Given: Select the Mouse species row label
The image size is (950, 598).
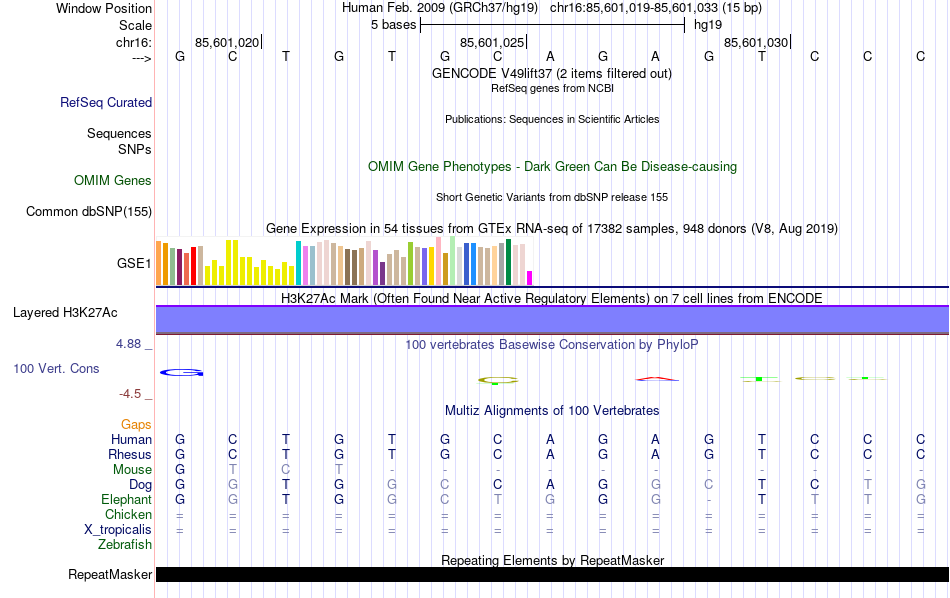Looking at the screenshot, I should pyautogui.click(x=132, y=470).
